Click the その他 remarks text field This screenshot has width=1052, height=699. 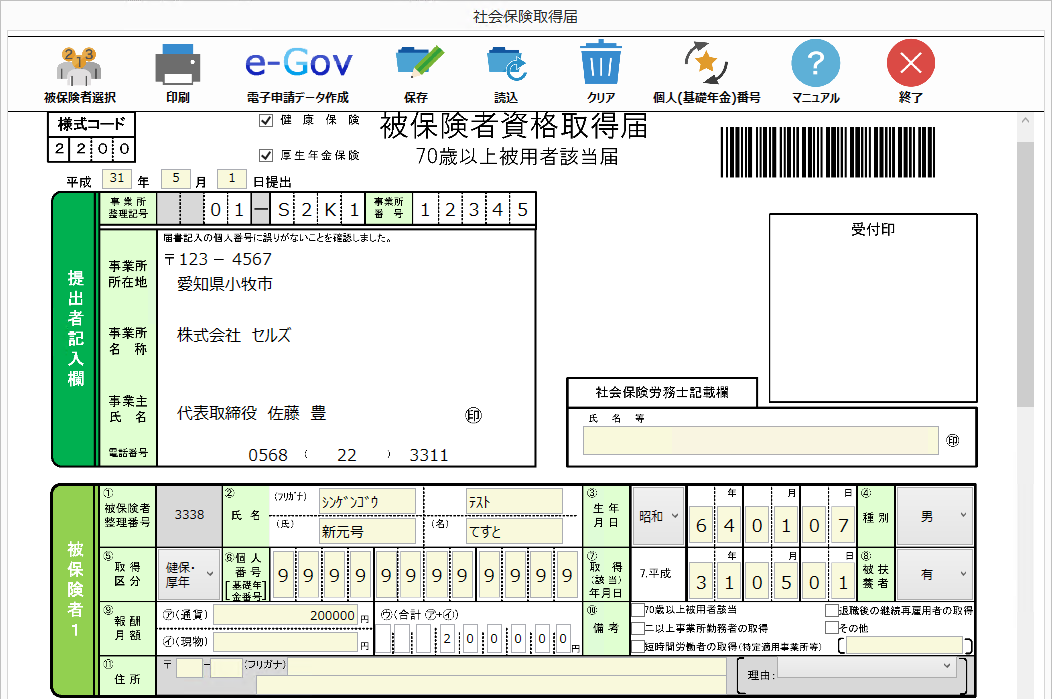(x=904, y=645)
